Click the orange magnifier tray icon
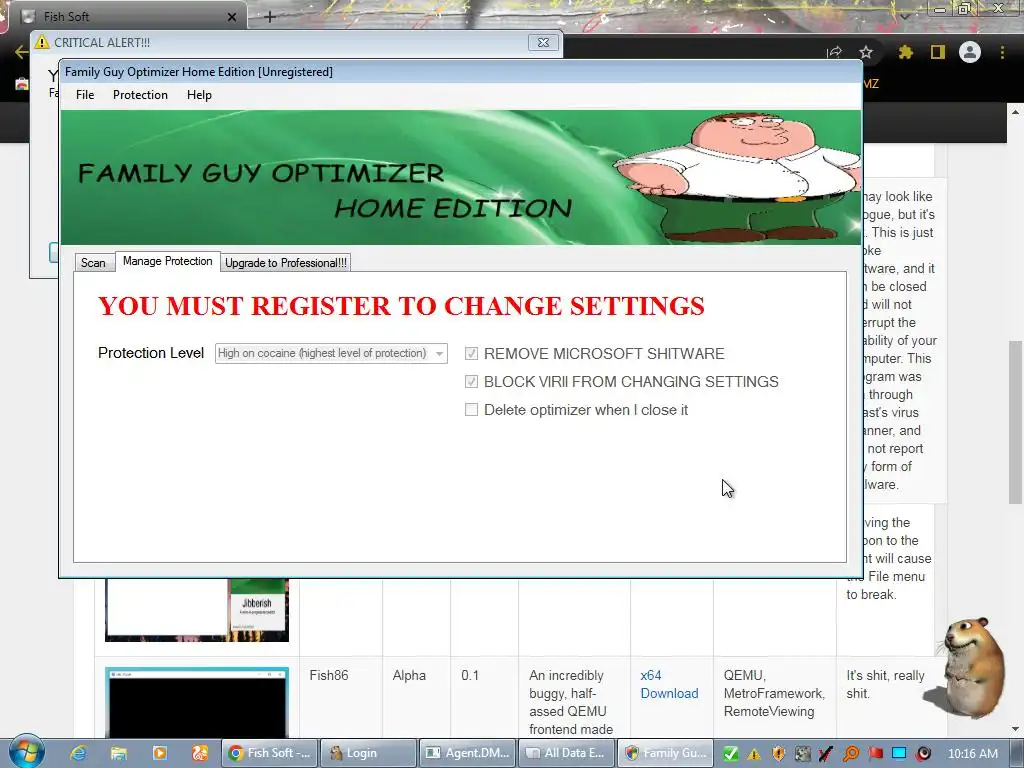Image resolution: width=1024 pixels, height=768 pixels. [x=851, y=754]
